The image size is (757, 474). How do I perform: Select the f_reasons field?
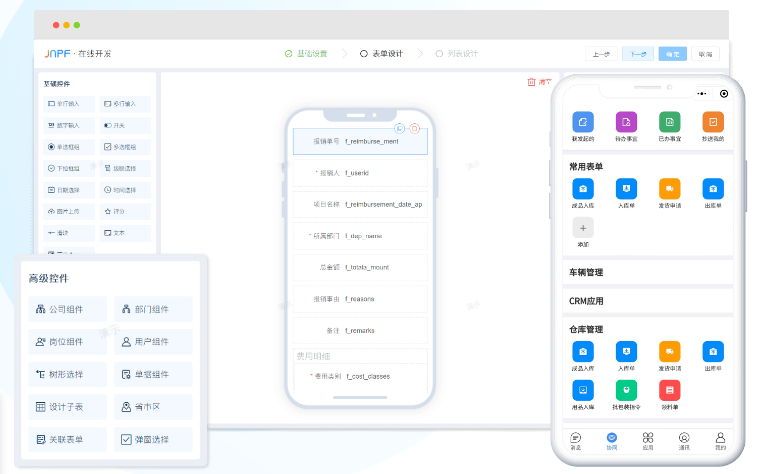click(x=360, y=299)
